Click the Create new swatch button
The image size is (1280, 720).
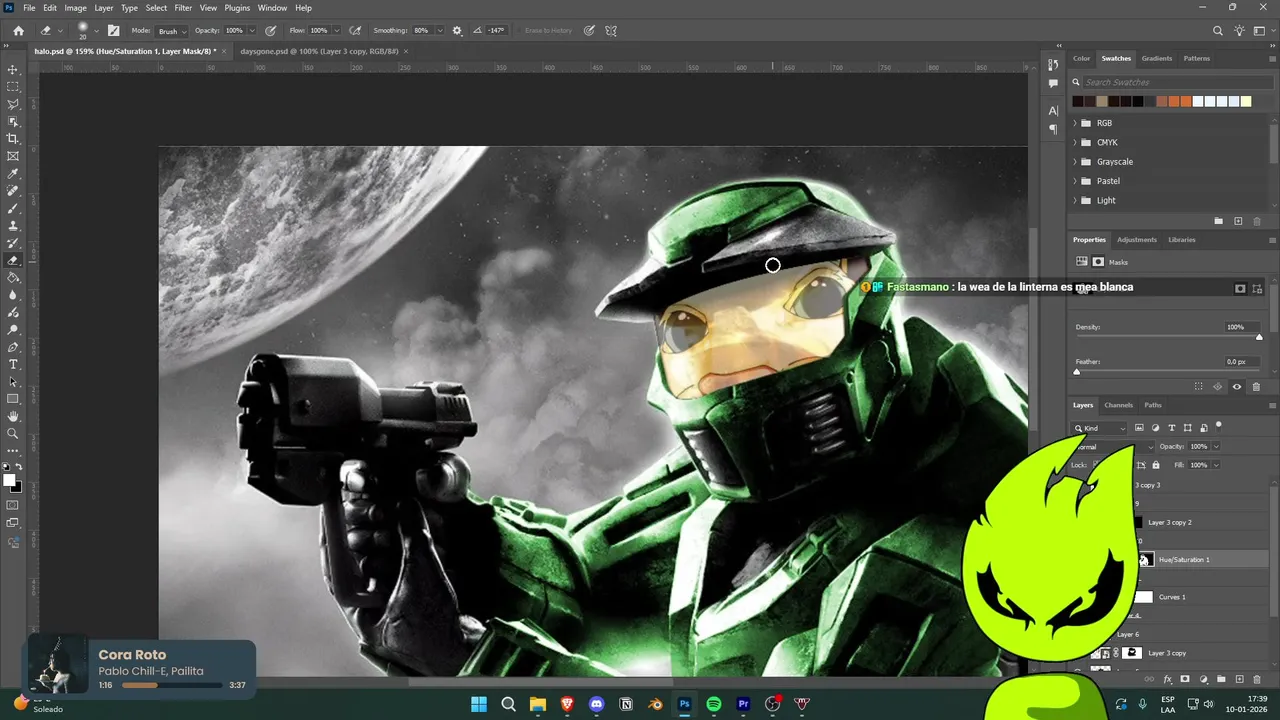(1238, 221)
